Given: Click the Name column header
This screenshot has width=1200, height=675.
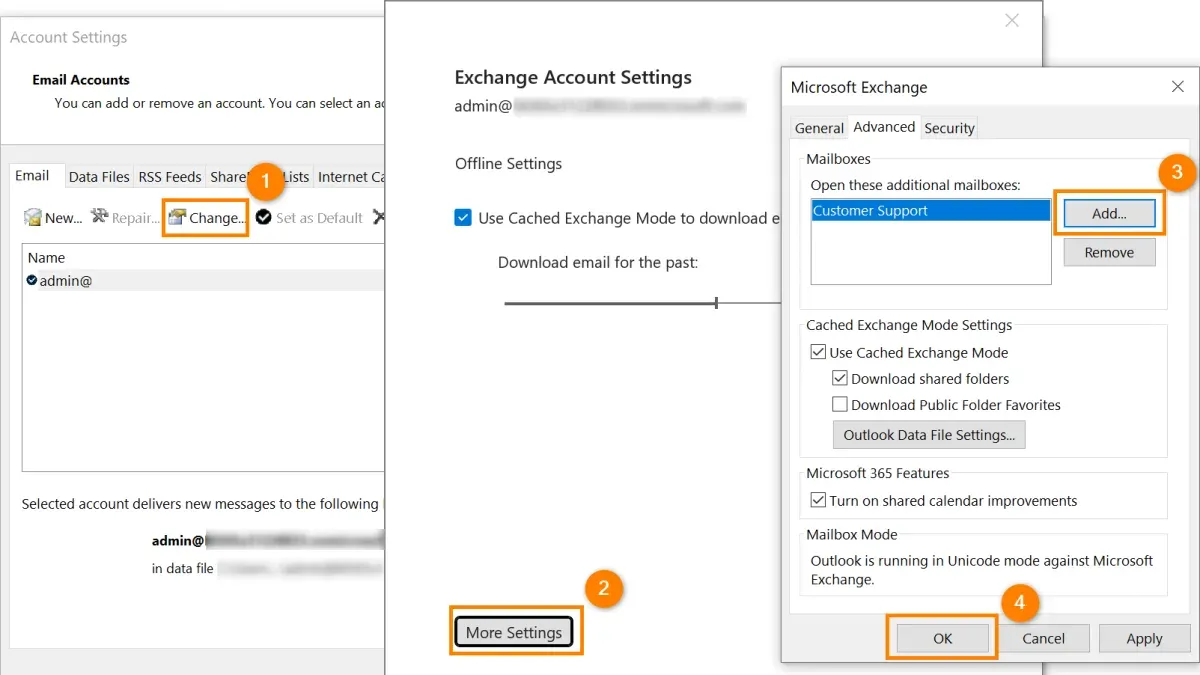Looking at the screenshot, I should click(46, 258).
